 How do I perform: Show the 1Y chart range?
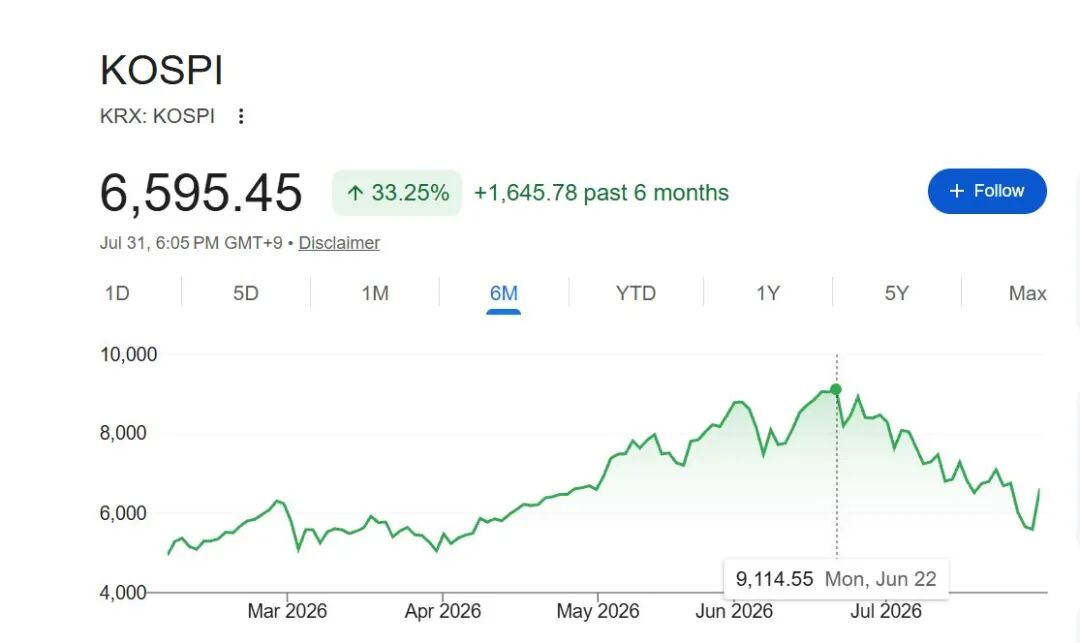768,293
